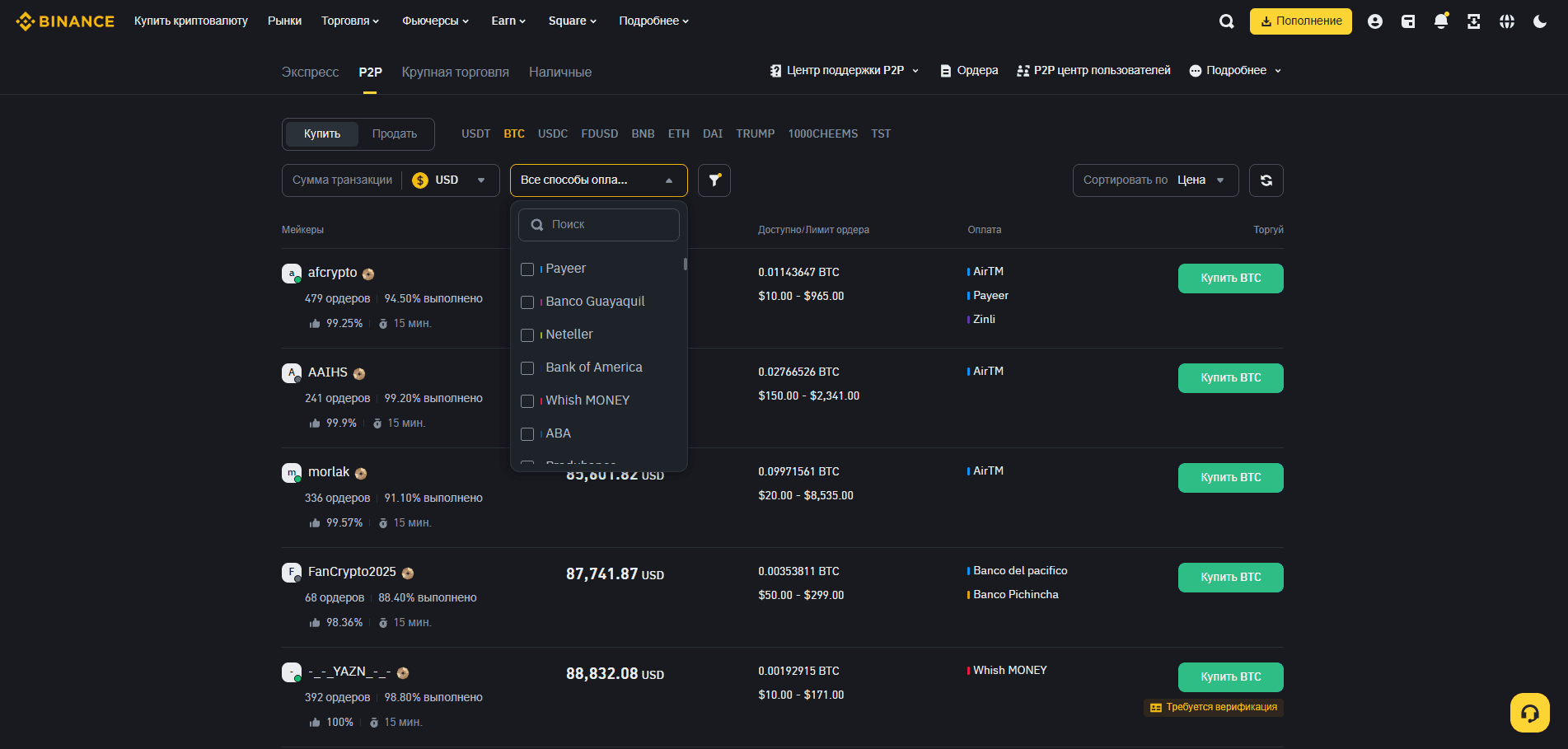Screen dimensions: 1568x749
Task: Collapse the payment methods dropdown
Action: 598,180
